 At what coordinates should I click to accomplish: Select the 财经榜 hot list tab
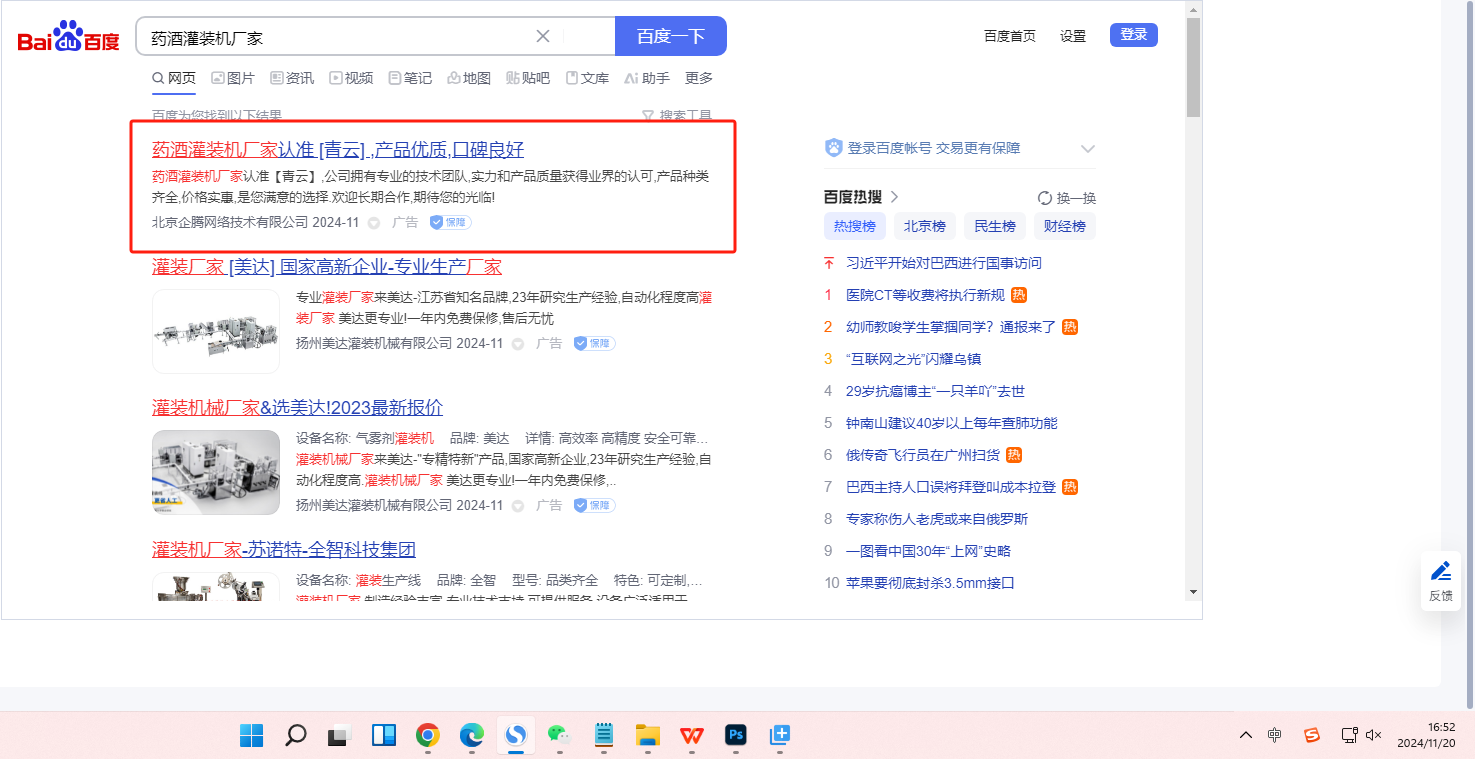coord(1064,226)
